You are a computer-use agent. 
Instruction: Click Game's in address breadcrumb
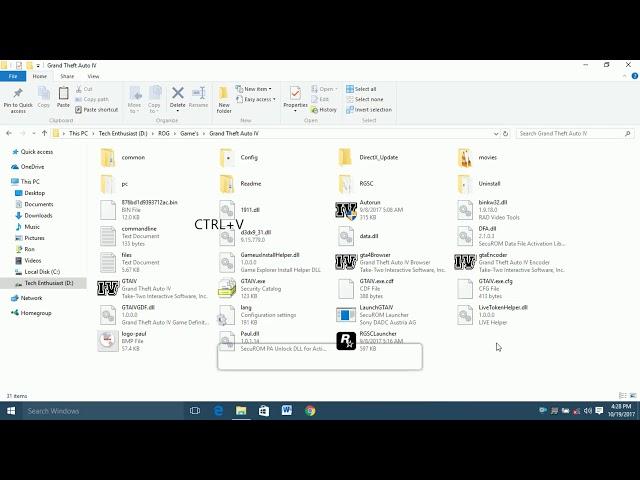[x=189, y=133]
